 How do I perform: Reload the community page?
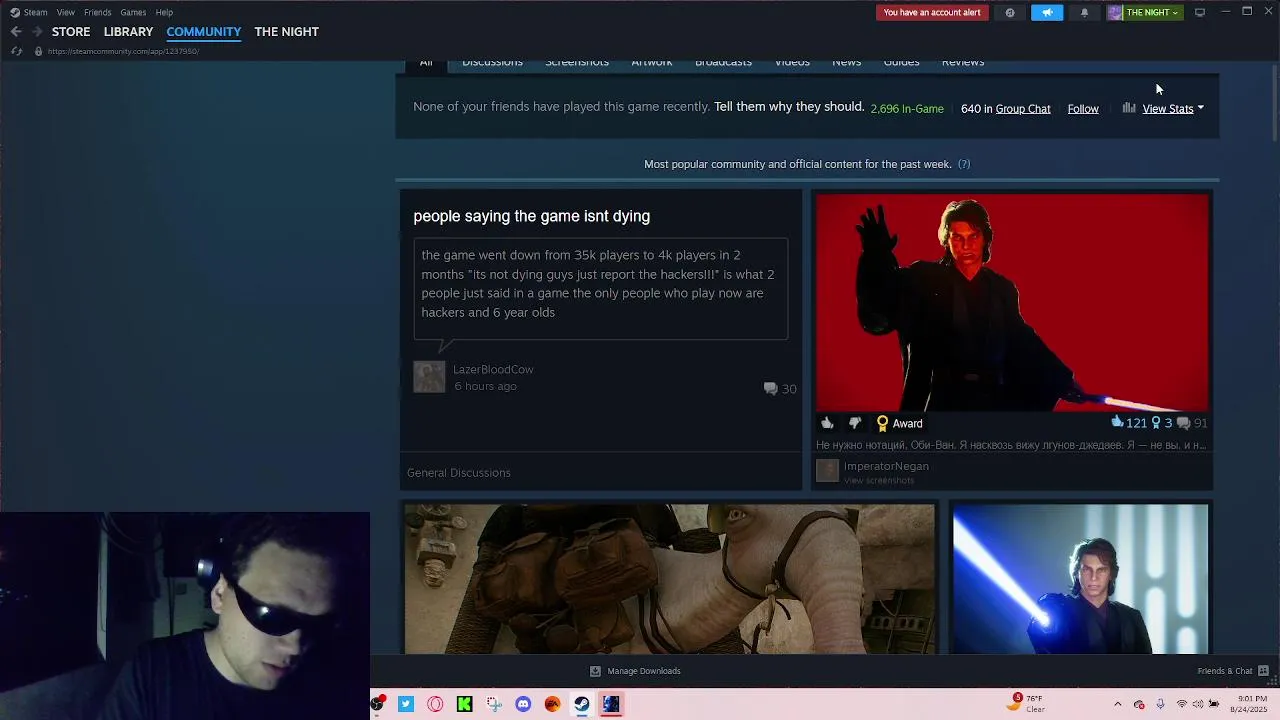(x=16, y=51)
